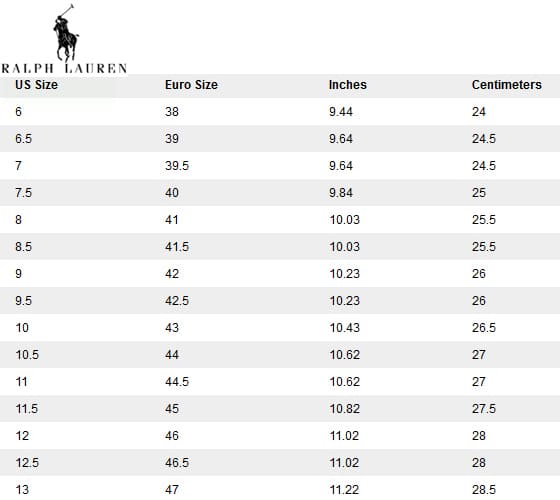Select Euro size 42 cell

[172, 274]
